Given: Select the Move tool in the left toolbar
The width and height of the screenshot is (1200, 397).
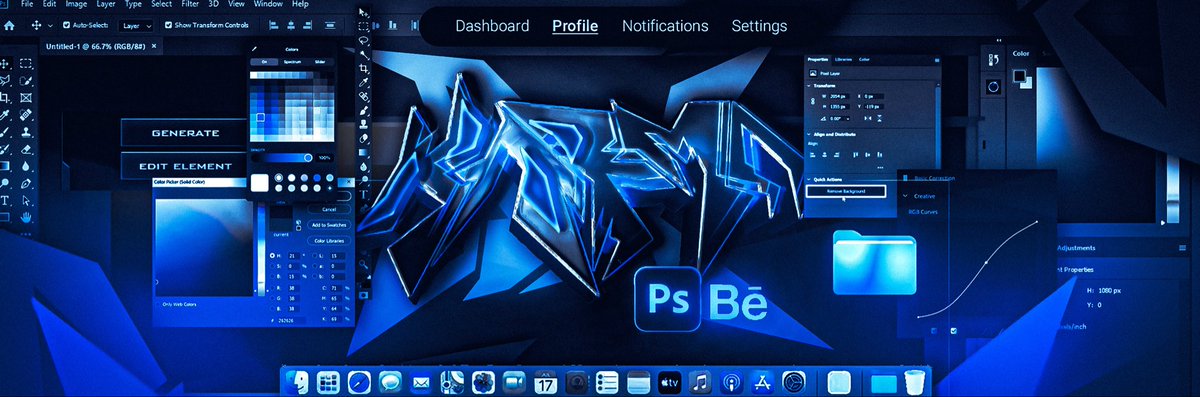Looking at the screenshot, I should pos(5,64).
